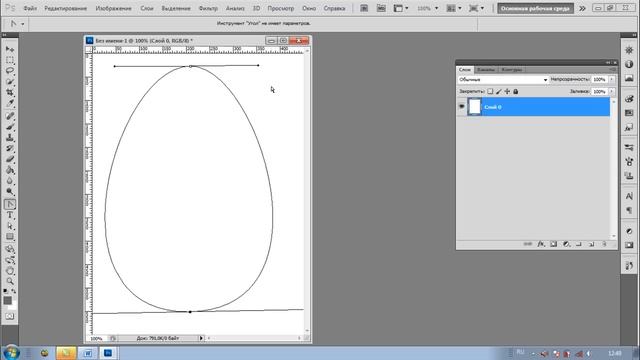Open the Windows Start menu
The image size is (640, 360).
[x=11, y=352]
